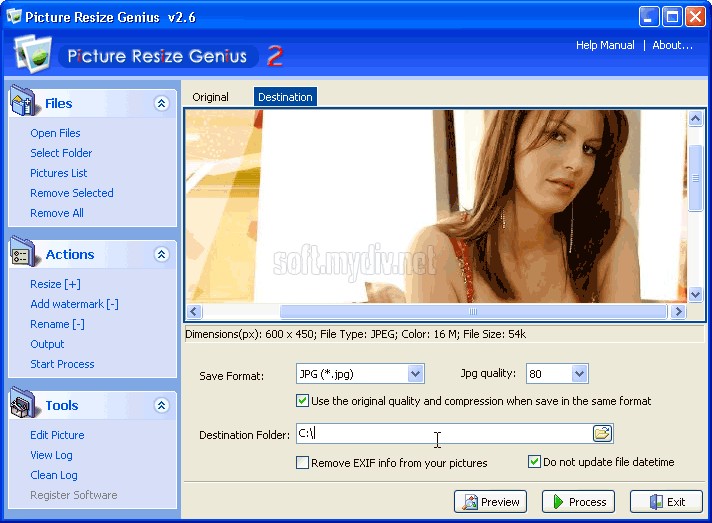Toggle use original quality and compression checkbox
The height and width of the screenshot is (523, 712).
click(302, 400)
